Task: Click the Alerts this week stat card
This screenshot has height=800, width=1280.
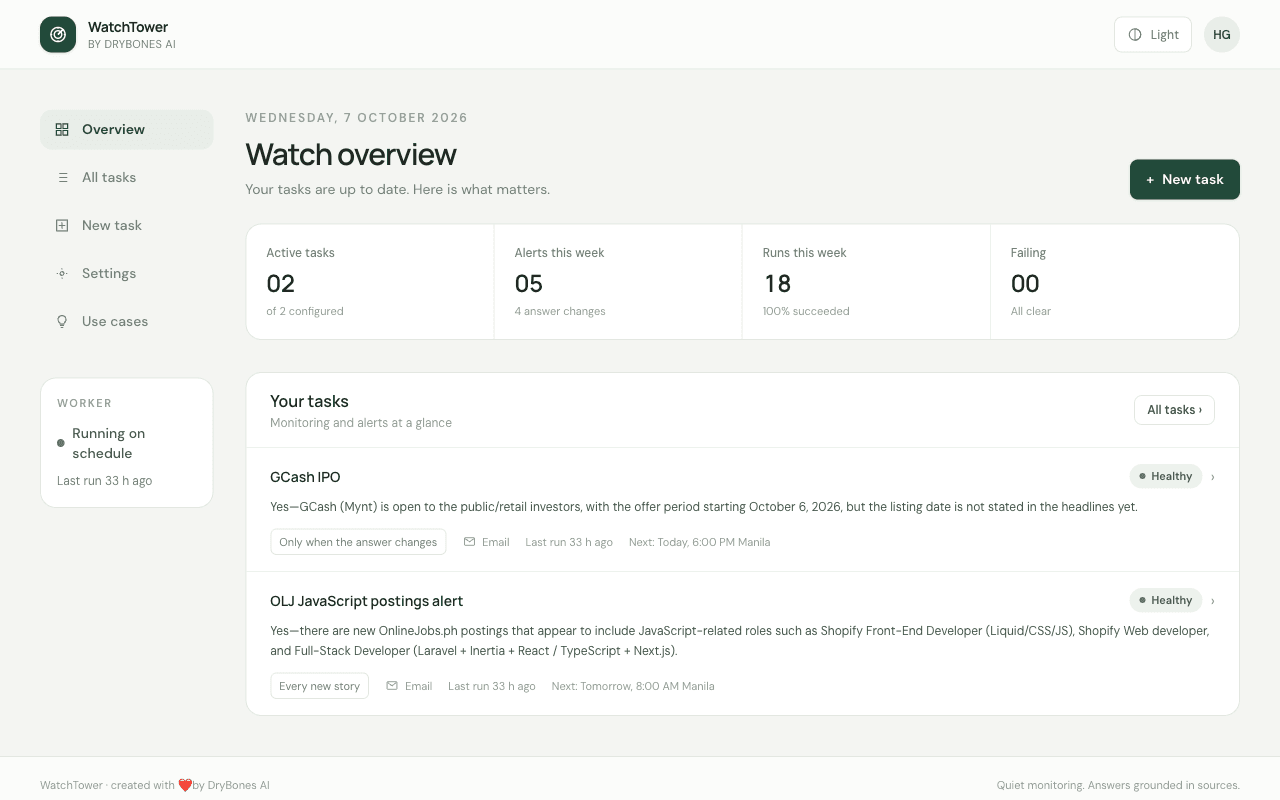Action: pyautogui.click(x=618, y=282)
